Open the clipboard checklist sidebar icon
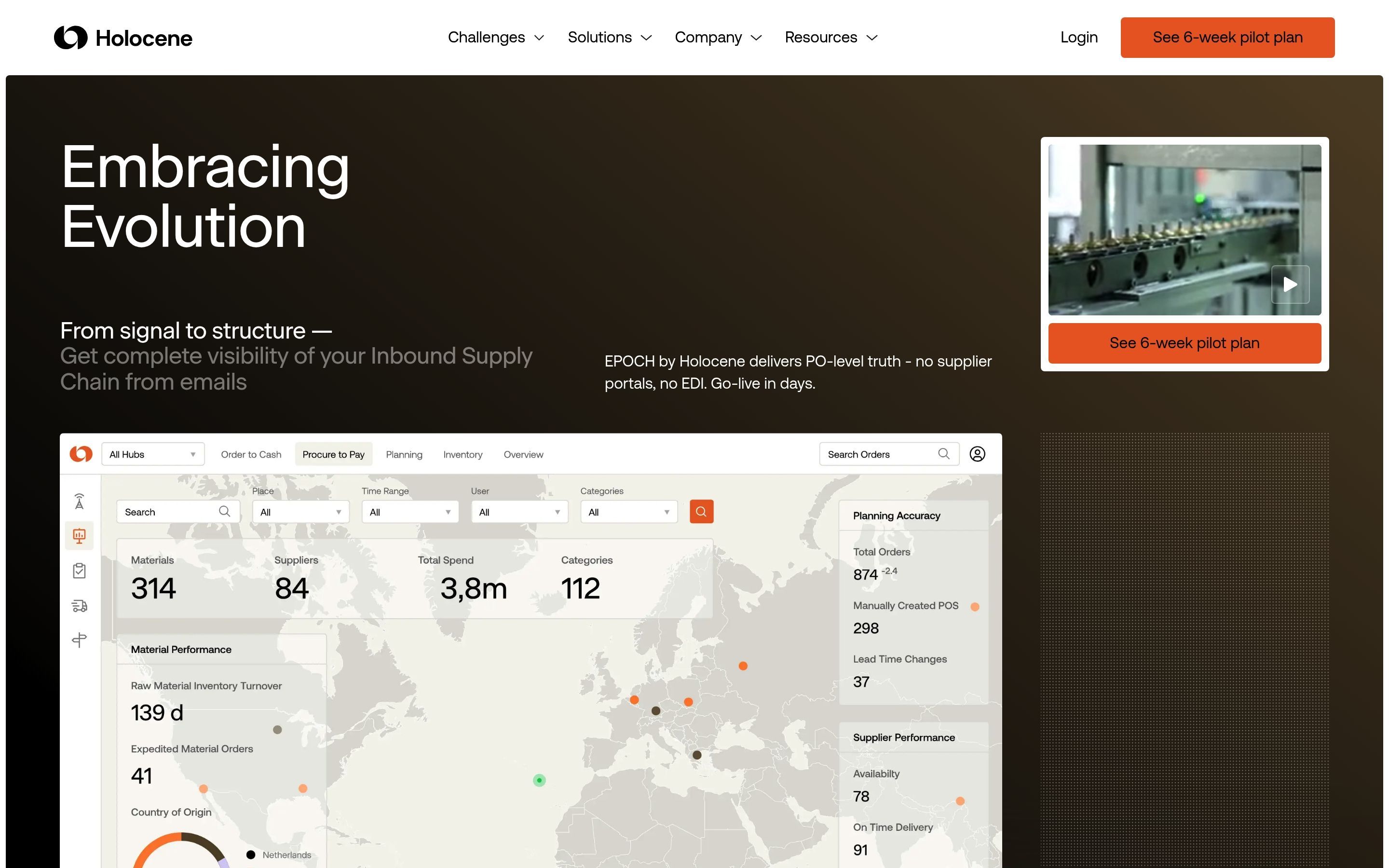Viewport: 1389px width, 868px height. pyautogui.click(x=79, y=570)
